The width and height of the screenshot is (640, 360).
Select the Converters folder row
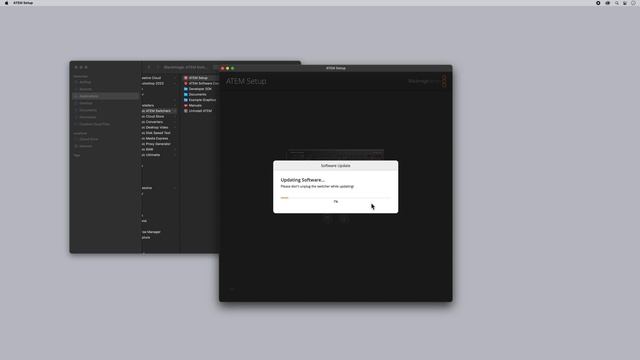point(159,122)
